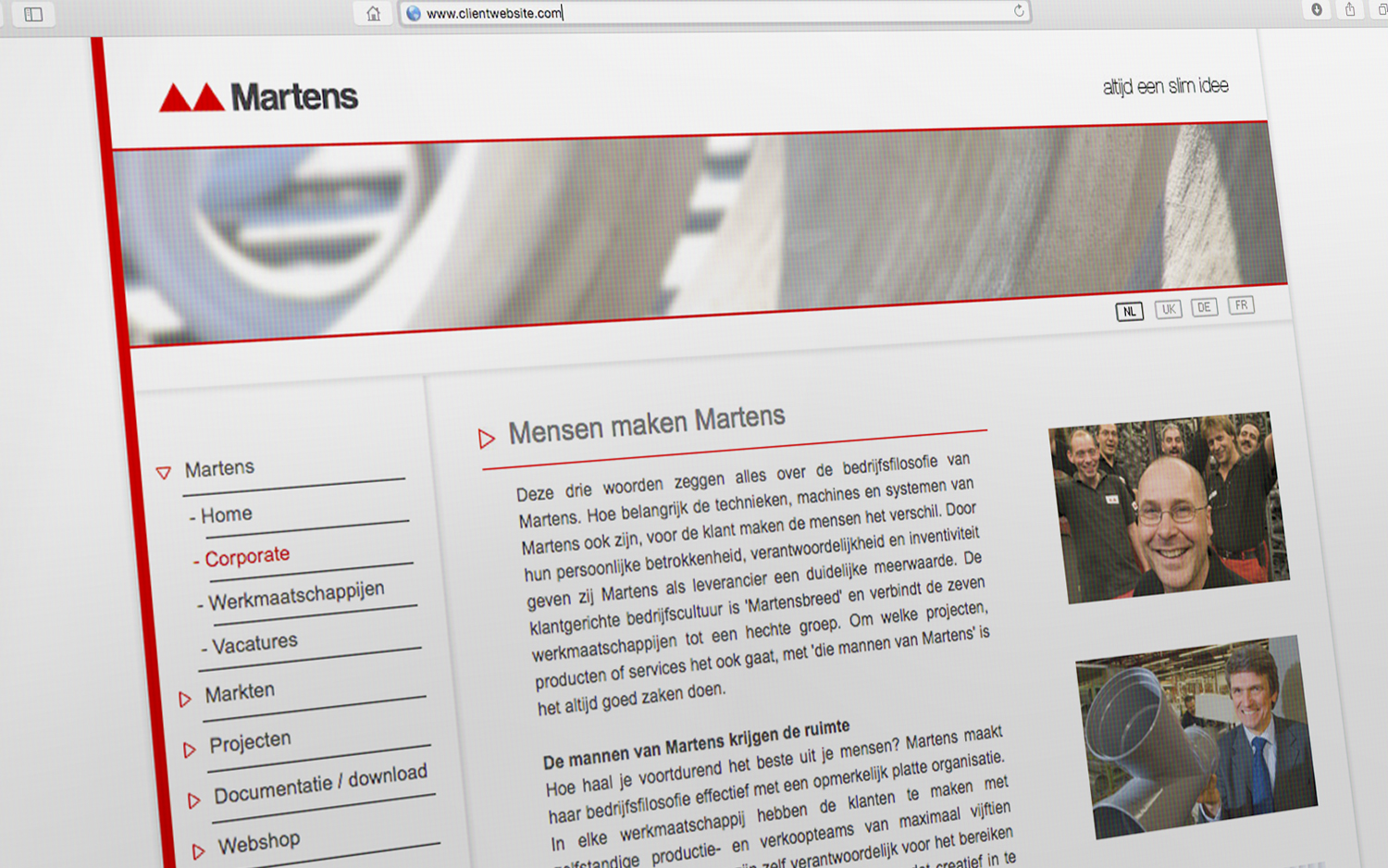
Task: Choose the FR language option
Action: (x=1241, y=305)
